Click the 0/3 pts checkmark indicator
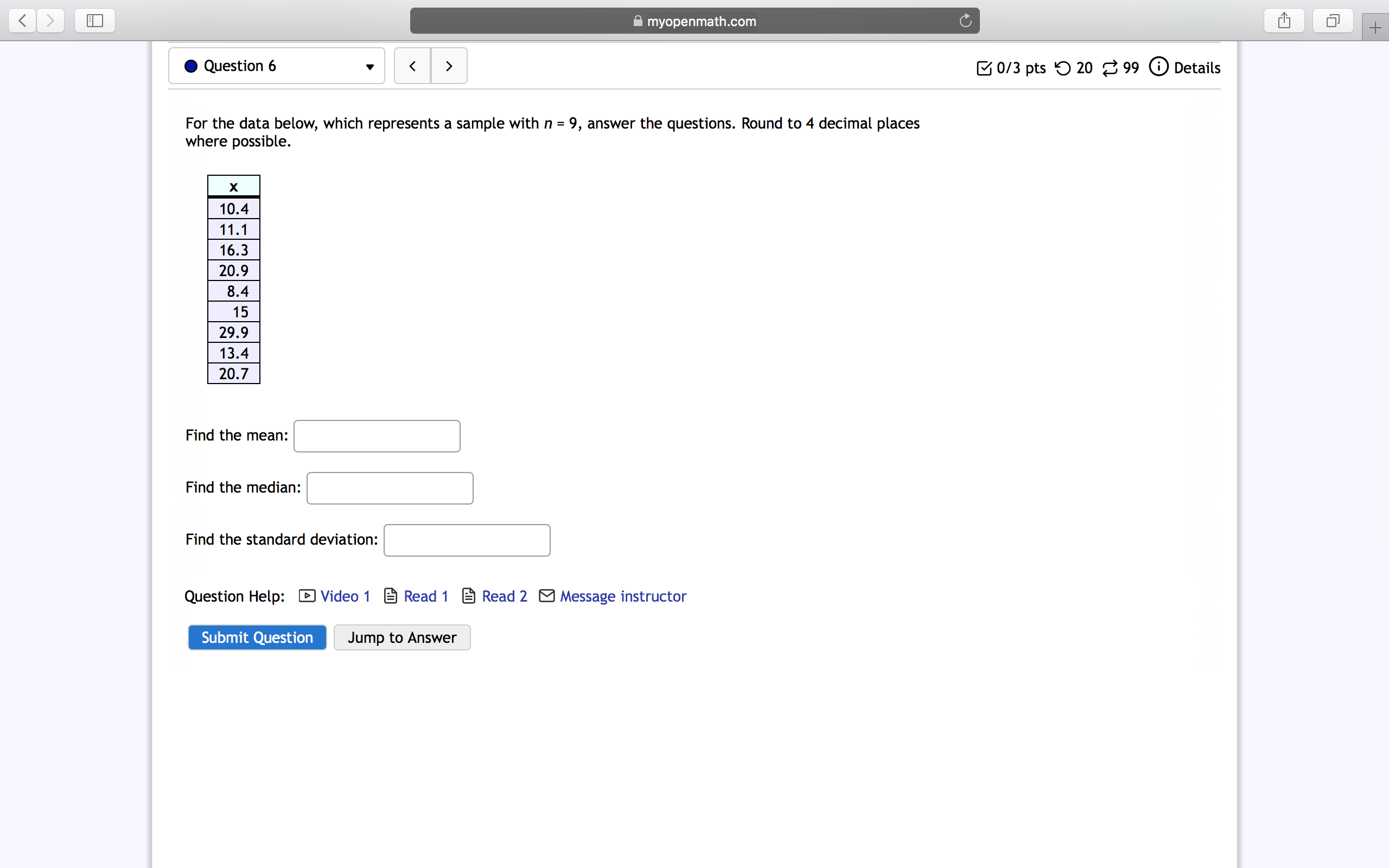This screenshot has height=868, width=1389. tap(984, 68)
